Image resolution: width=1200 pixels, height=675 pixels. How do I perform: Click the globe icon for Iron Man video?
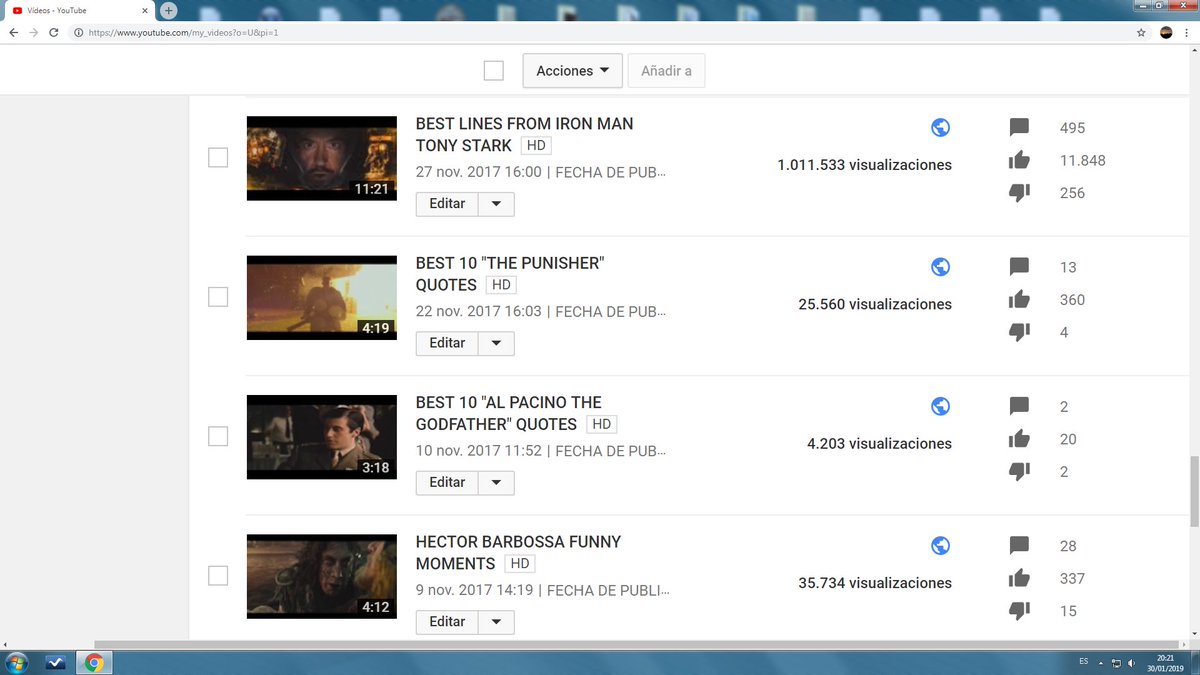[x=940, y=127]
